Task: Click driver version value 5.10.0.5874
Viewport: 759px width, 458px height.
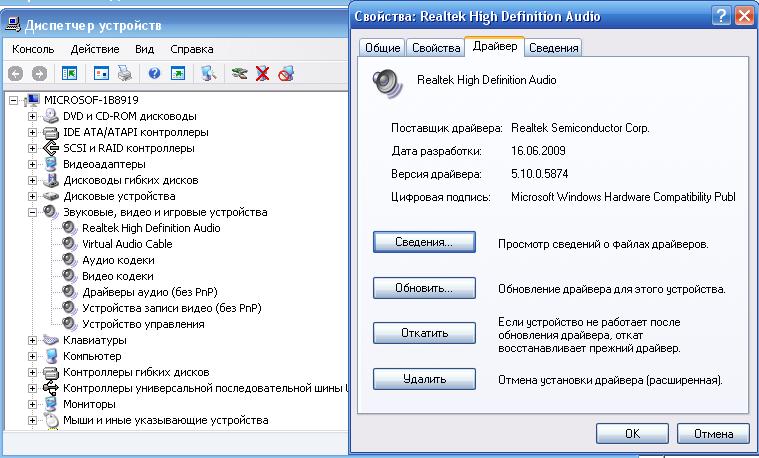Action: click(x=539, y=174)
